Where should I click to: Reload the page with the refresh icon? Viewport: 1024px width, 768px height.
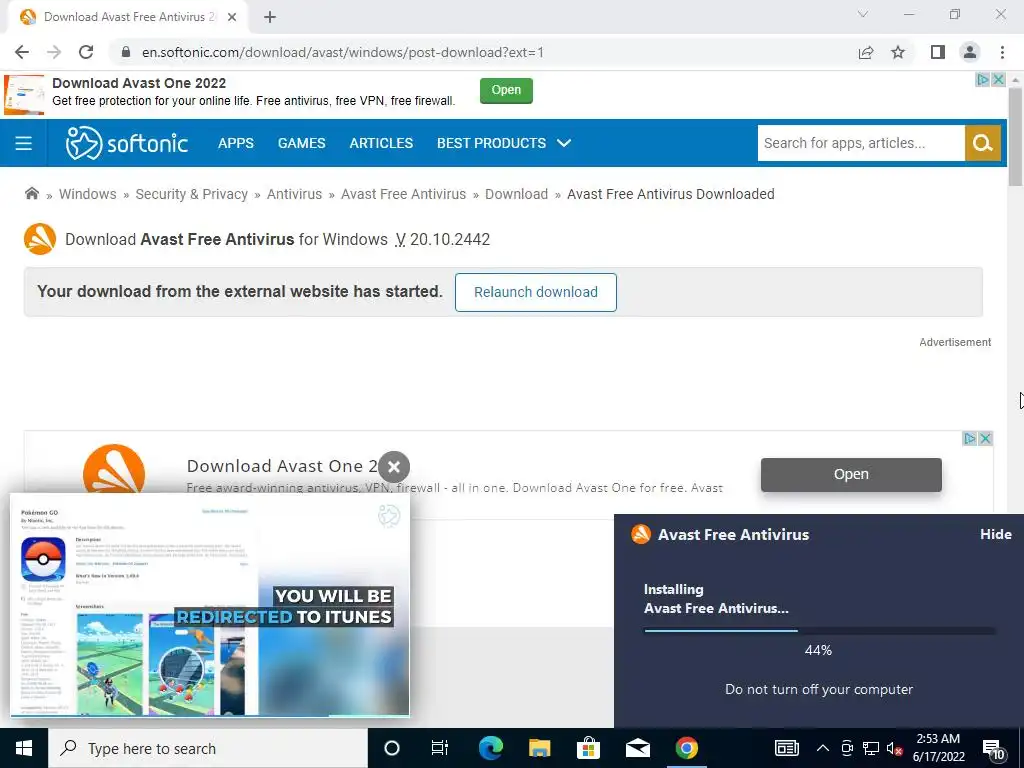[86, 52]
